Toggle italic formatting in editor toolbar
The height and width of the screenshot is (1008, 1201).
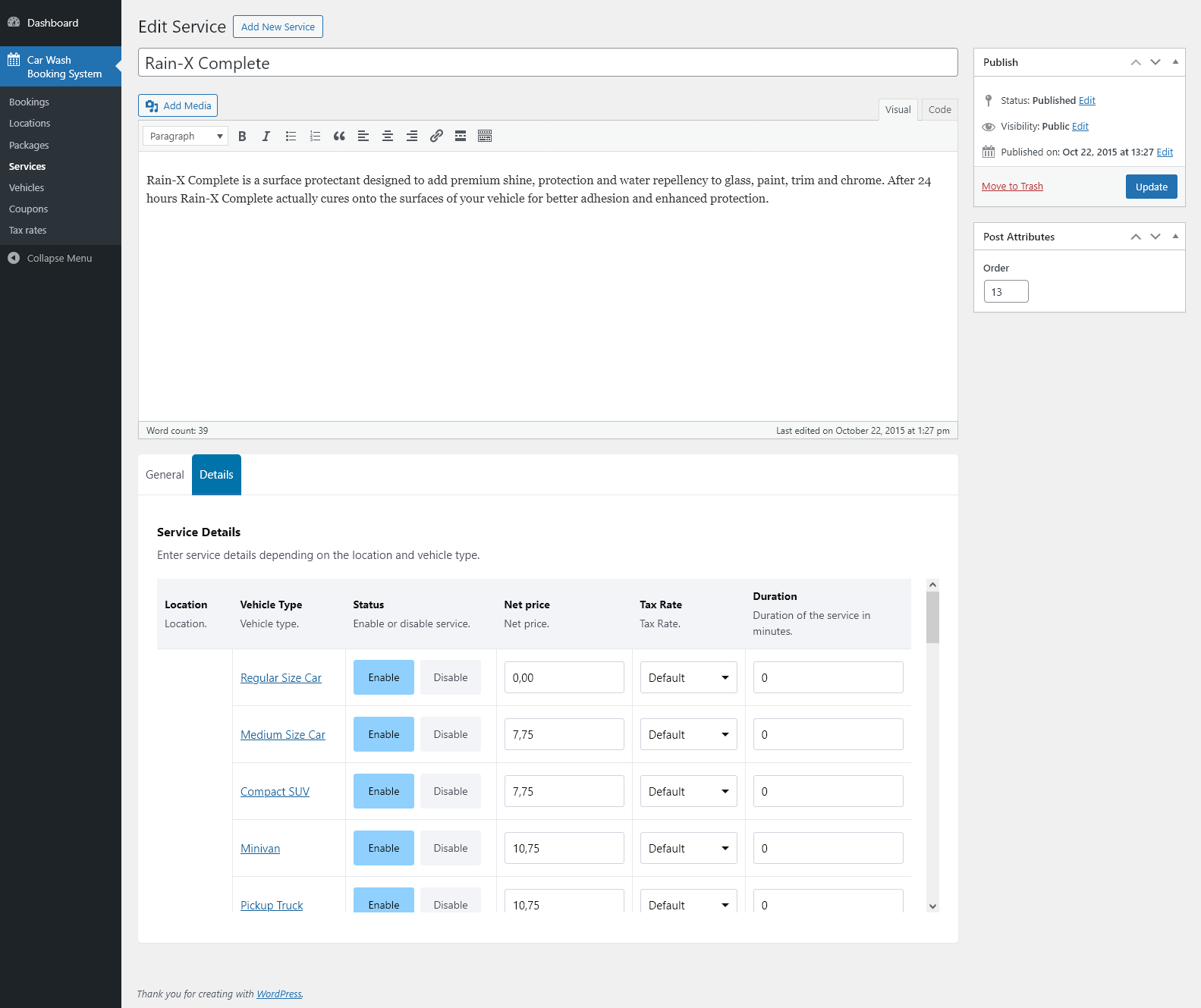pyautogui.click(x=266, y=137)
